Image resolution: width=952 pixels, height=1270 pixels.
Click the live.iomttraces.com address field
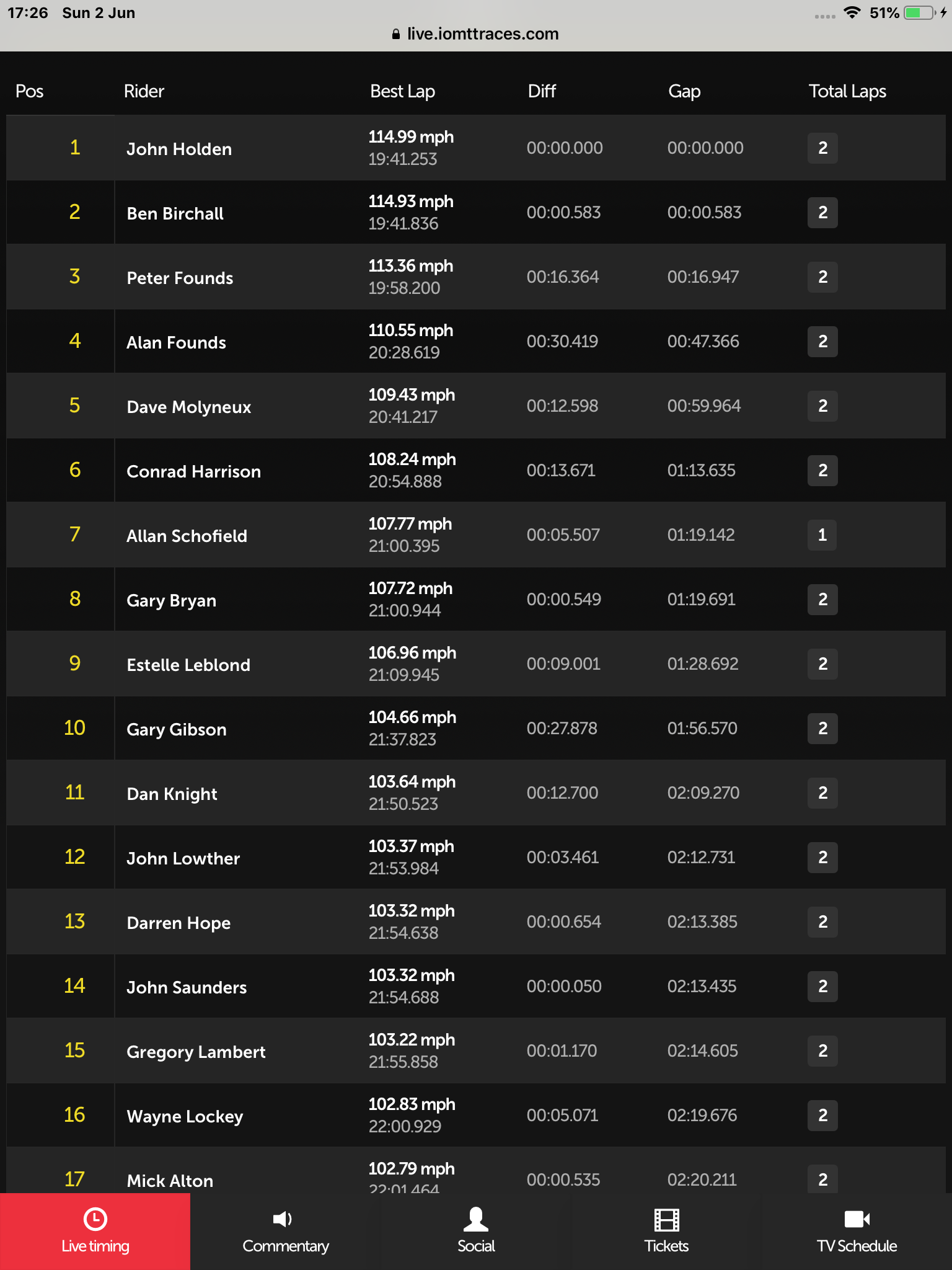coord(476,34)
